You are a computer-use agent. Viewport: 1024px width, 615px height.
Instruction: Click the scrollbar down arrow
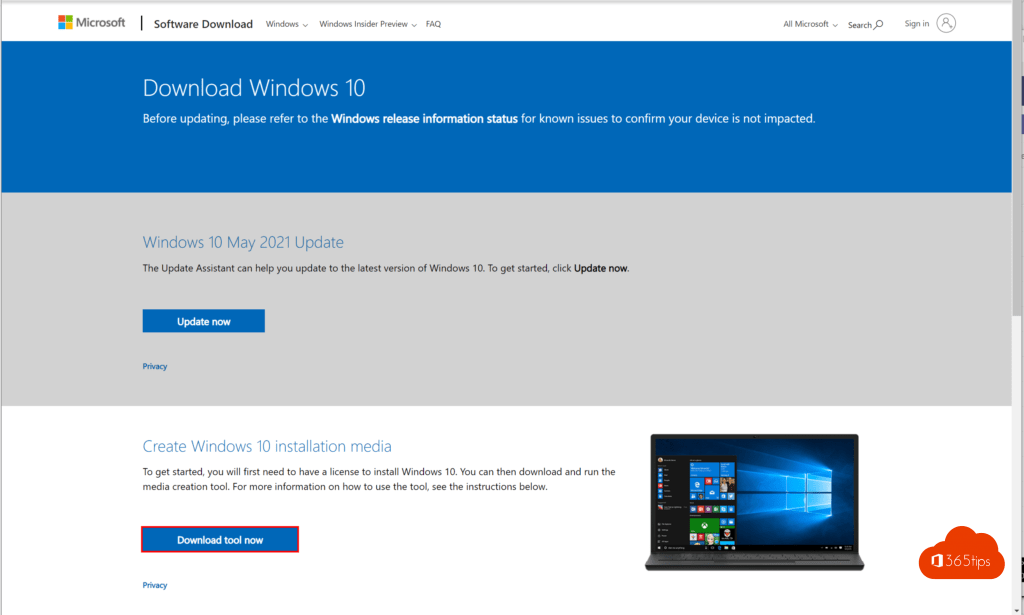(1018, 608)
